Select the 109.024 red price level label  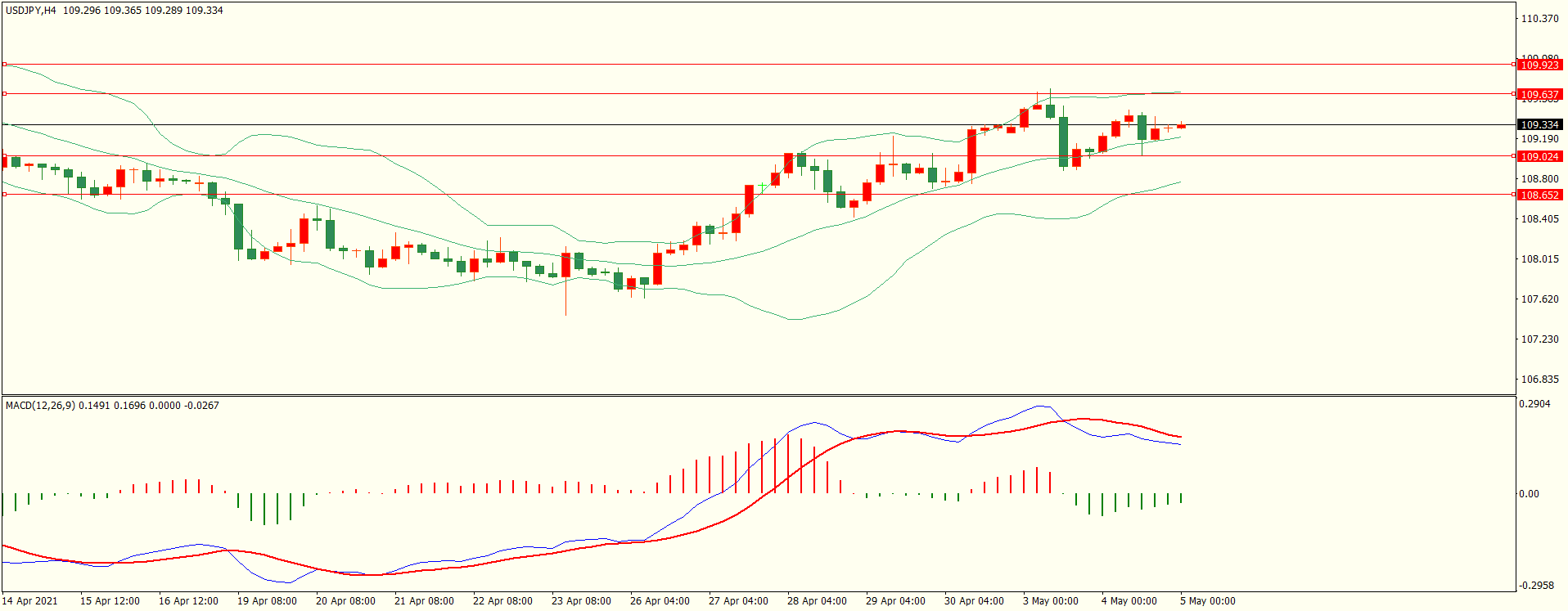tap(1539, 156)
